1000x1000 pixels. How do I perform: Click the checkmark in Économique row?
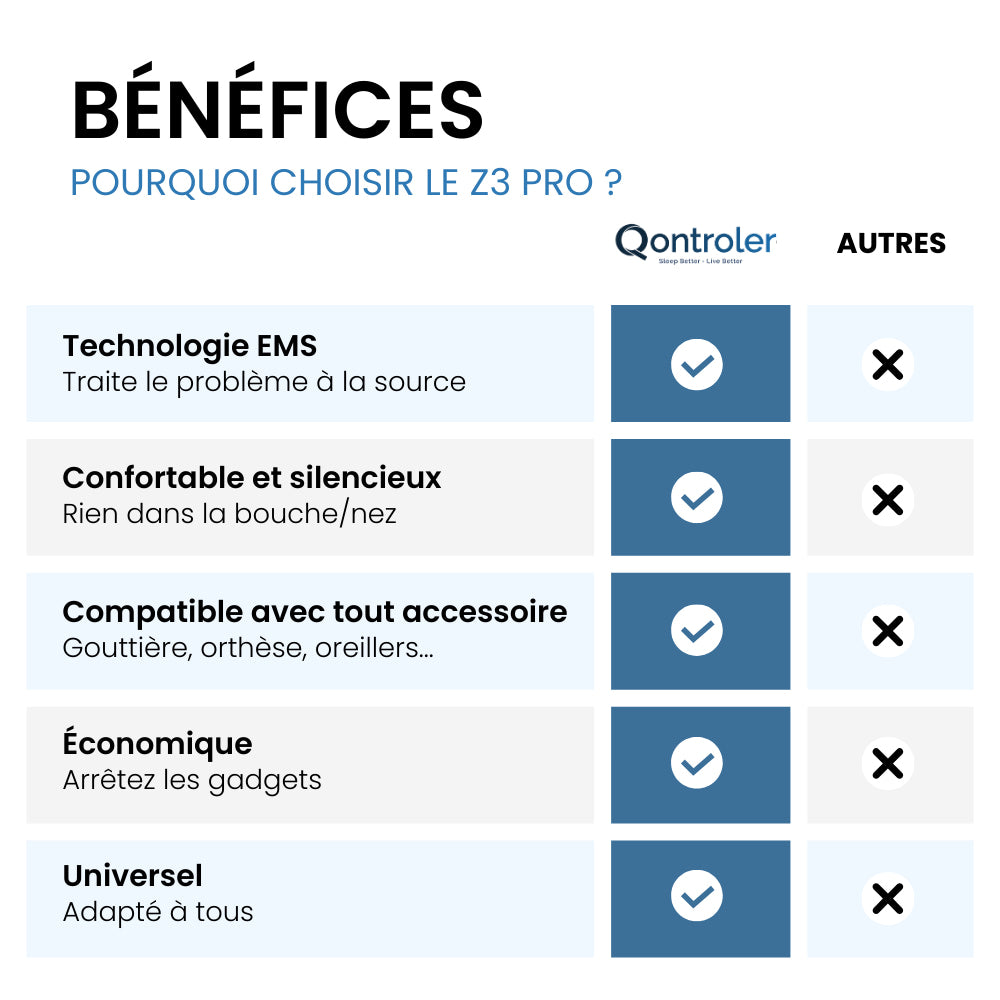[697, 764]
